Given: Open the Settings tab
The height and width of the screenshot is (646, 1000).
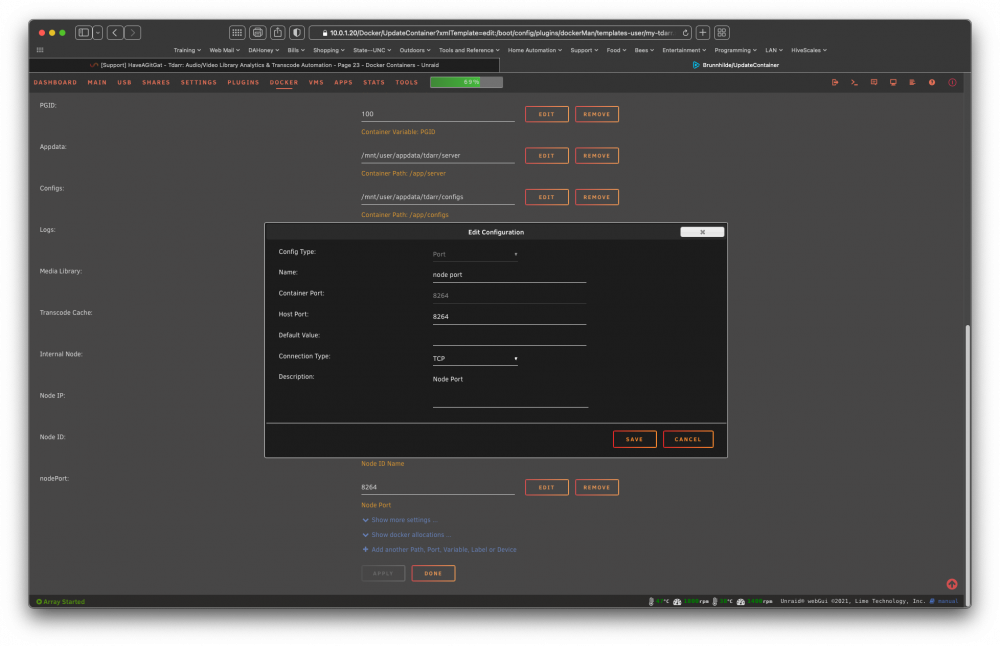Looking at the screenshot, I should click(198, 82).
